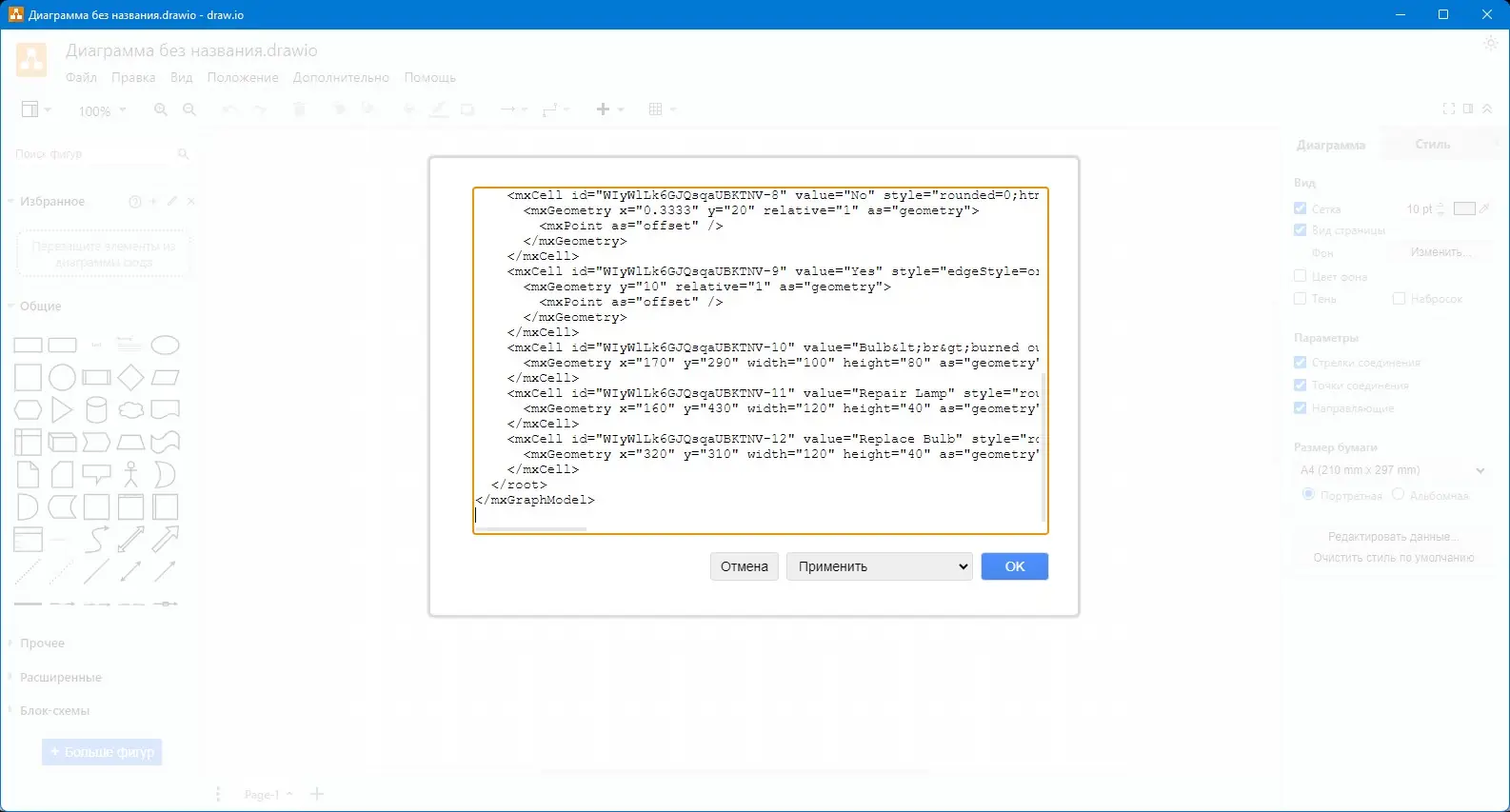Click the XML editor horizontal scrollbar
The height and width of the screenshot is (812, 1510).
tap(531, 528)
